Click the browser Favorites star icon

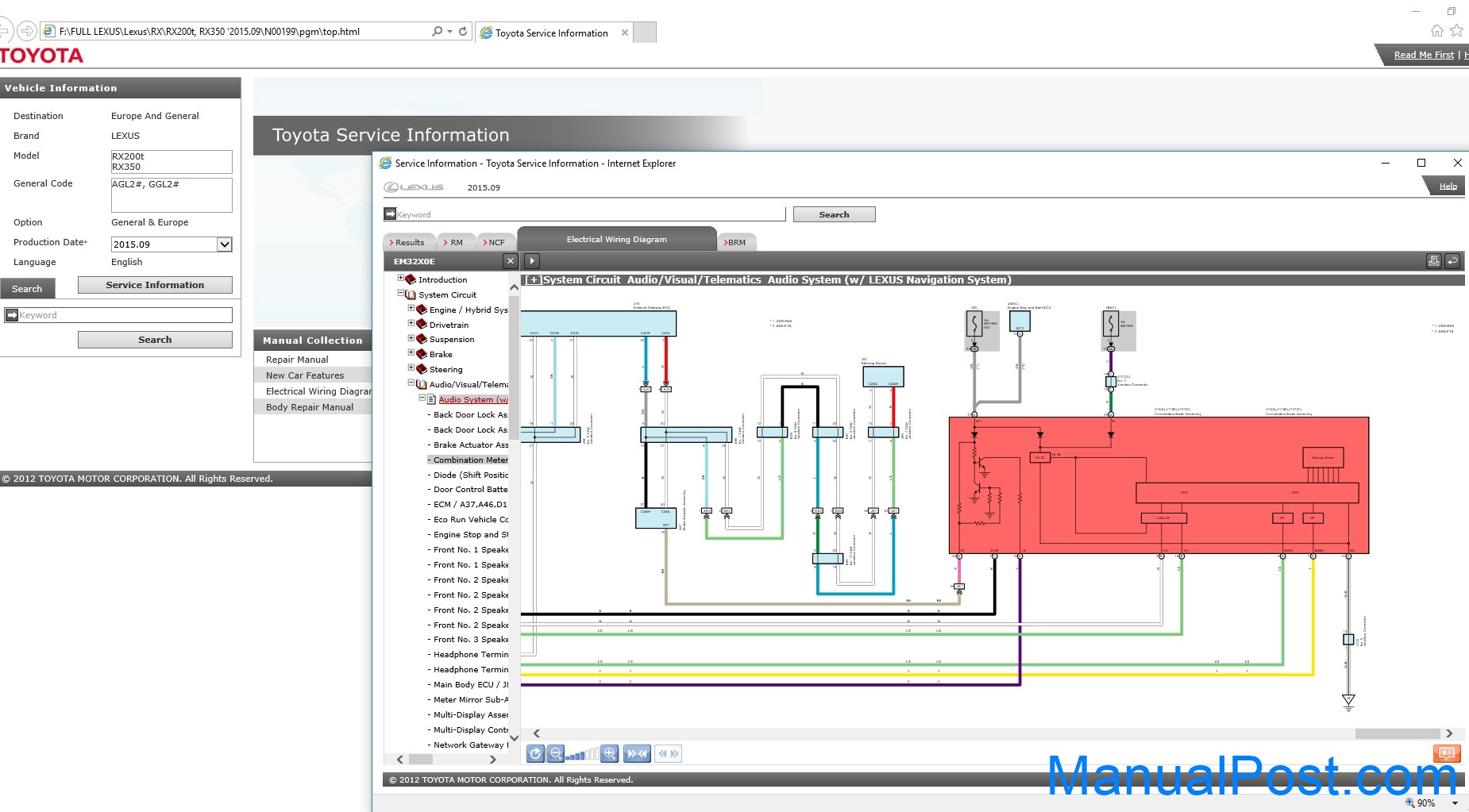click(x=1456, y=31)
